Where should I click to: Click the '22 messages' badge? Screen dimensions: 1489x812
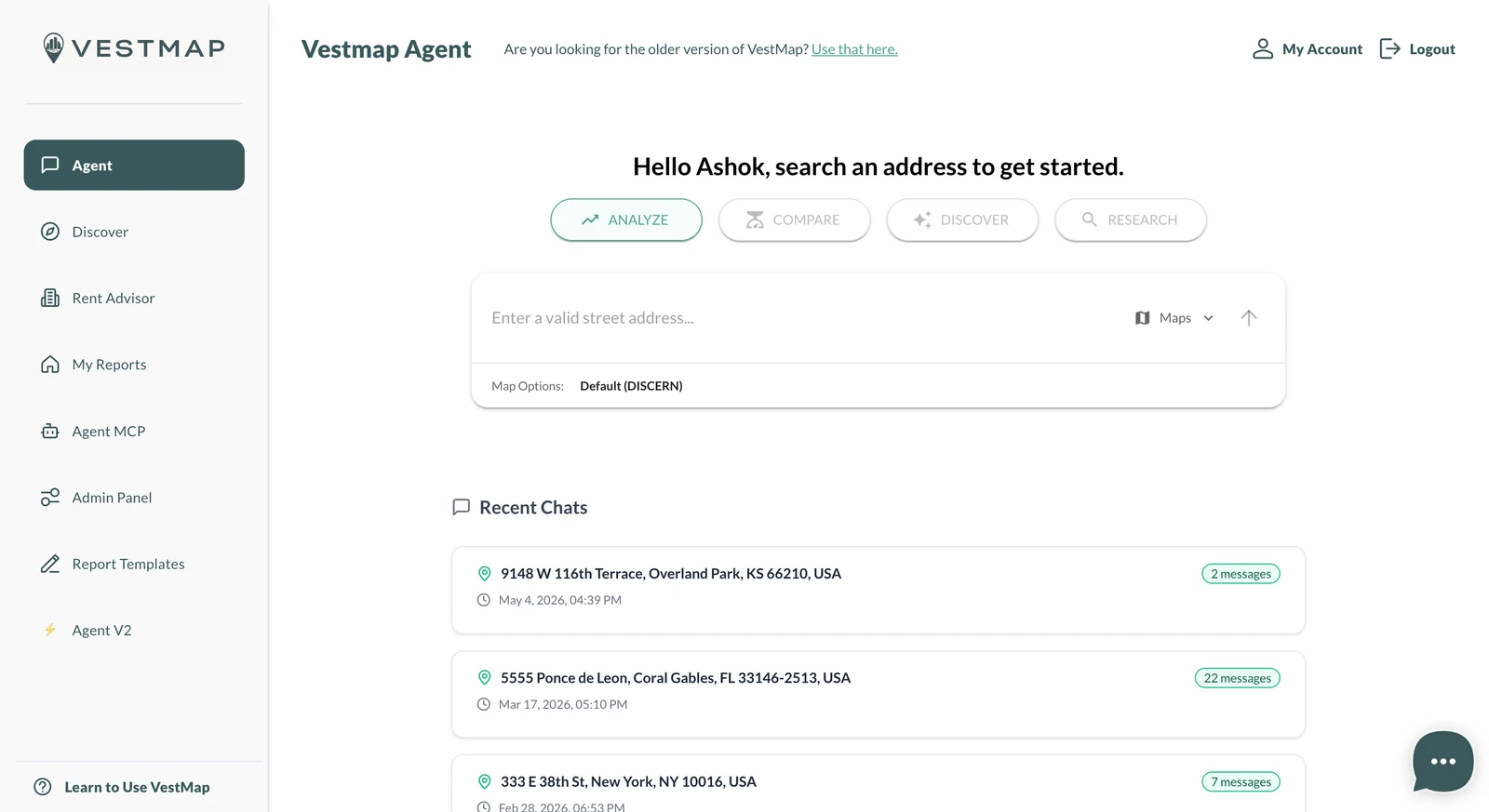[x=1237, y=678]
